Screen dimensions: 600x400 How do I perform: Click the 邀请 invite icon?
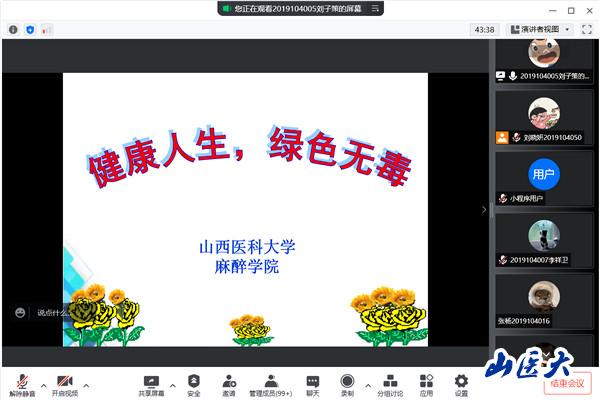tap(229, 384)
